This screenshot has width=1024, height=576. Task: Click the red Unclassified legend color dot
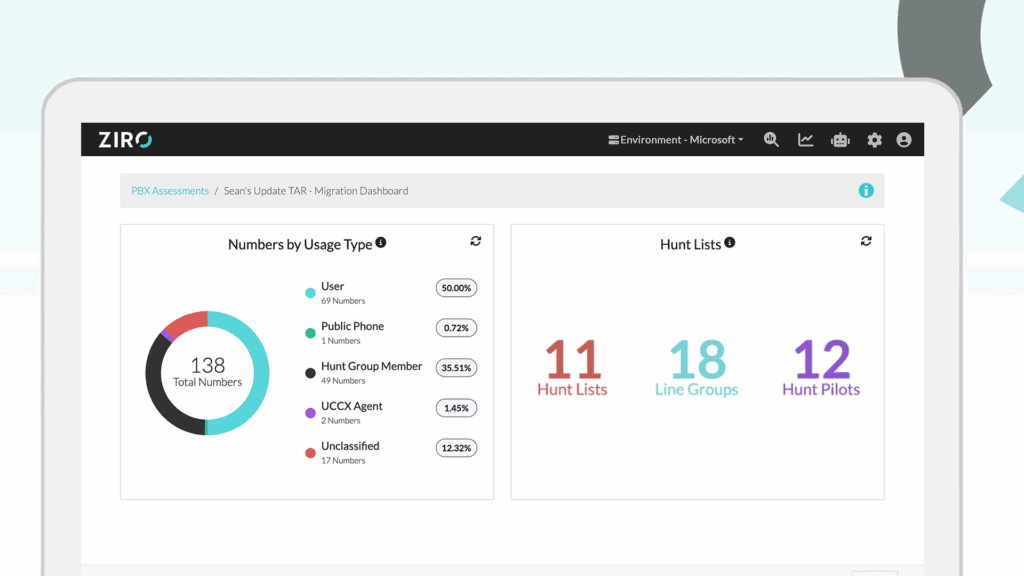click(310, 453)
